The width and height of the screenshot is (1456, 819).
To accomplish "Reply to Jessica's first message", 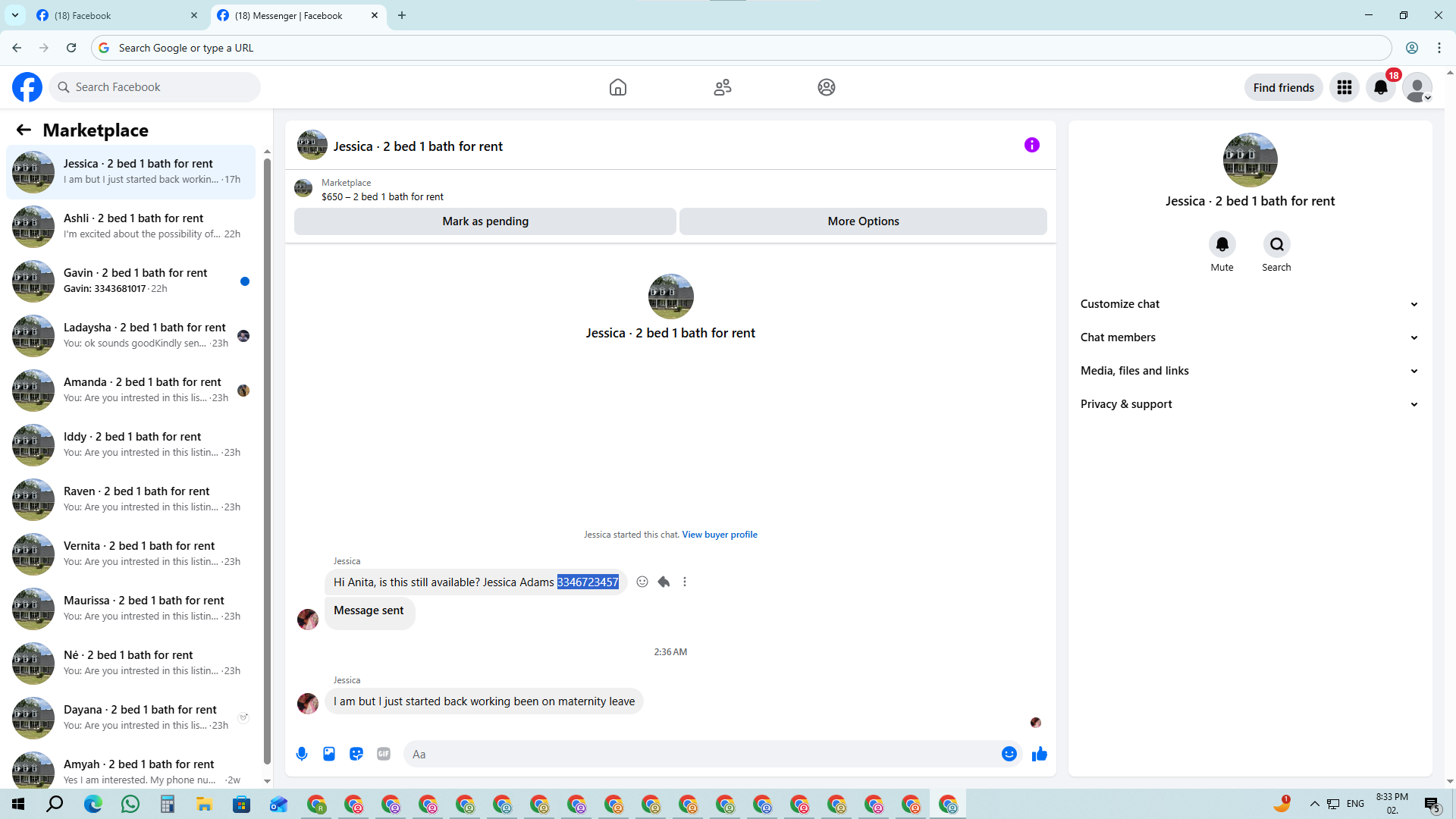I will [x=664, y=582].
